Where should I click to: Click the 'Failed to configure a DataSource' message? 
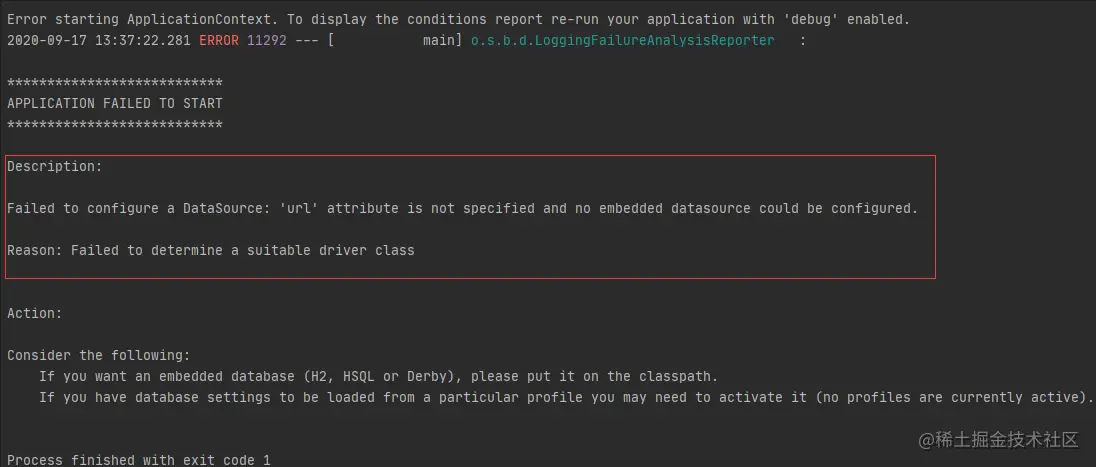(x=462, y=208)
